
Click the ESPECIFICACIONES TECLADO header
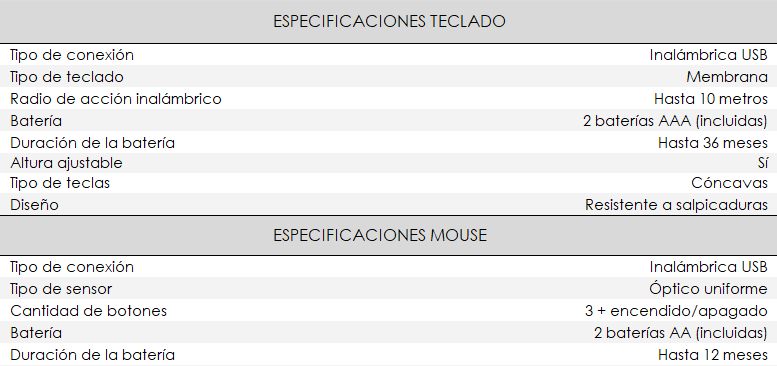tap(389, 21)
